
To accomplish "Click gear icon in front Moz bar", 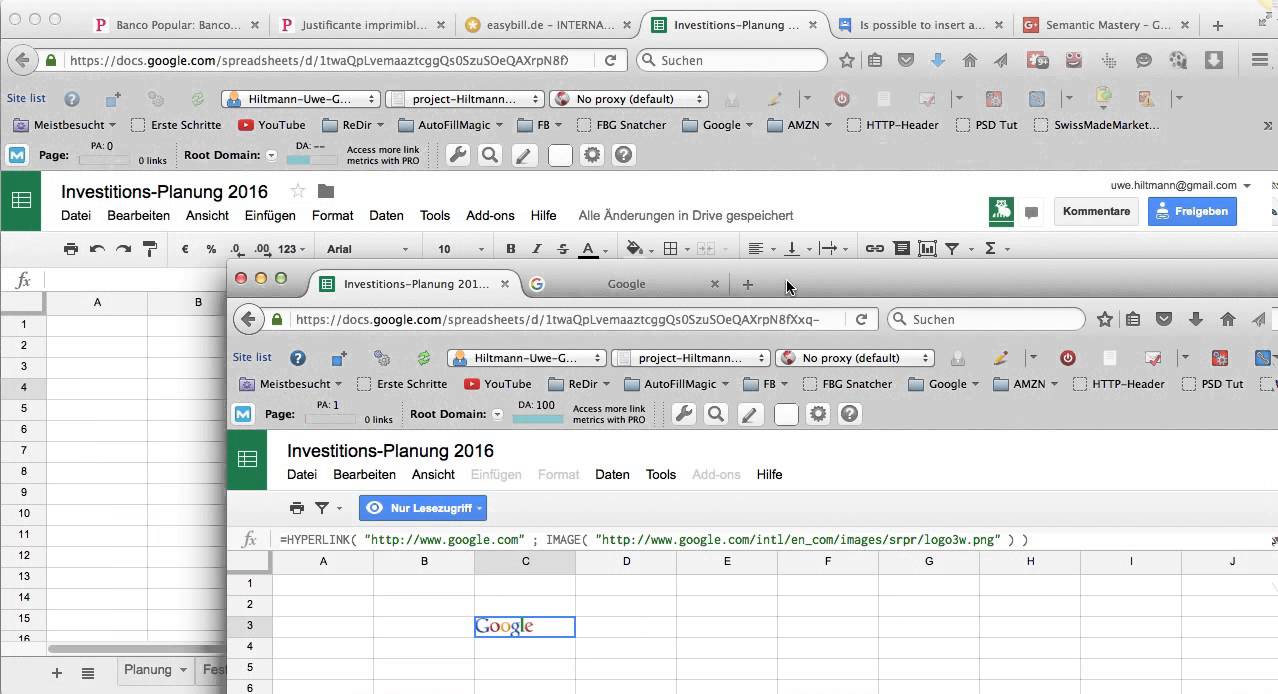I will (819, 414).
